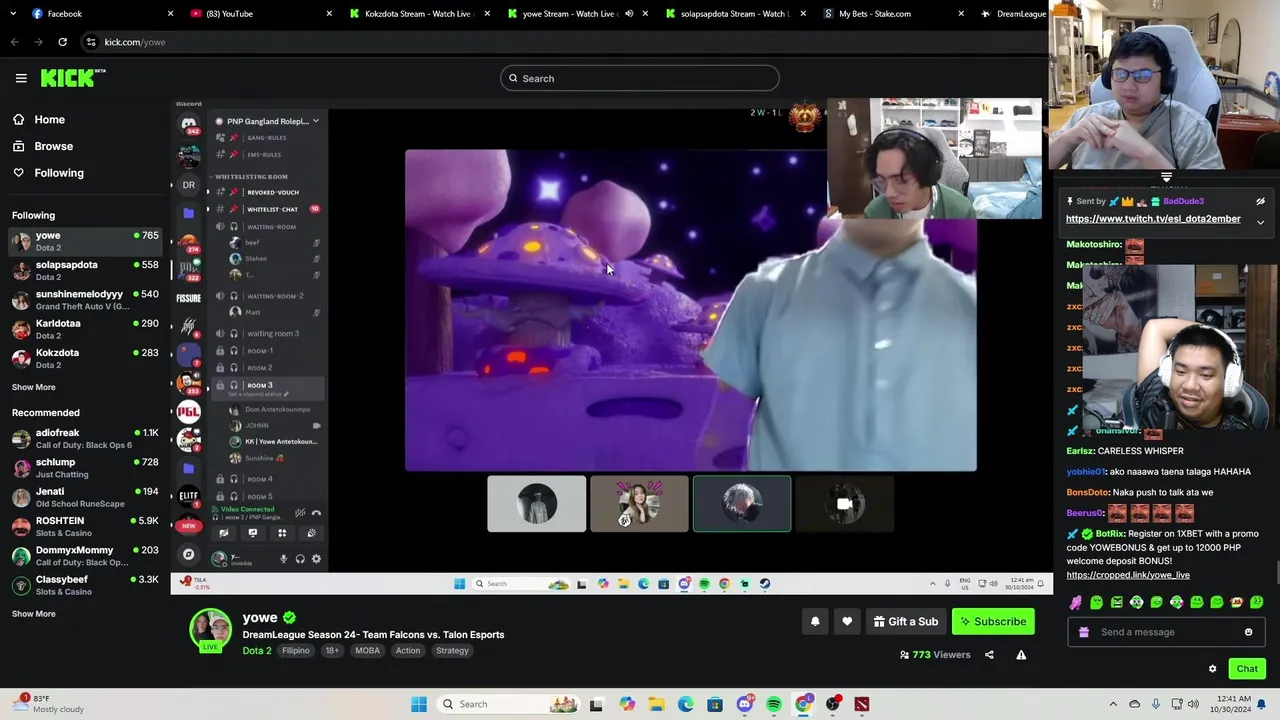Click the weather widget on taskbar
The image size is (1280, 720).
point(46,703)
